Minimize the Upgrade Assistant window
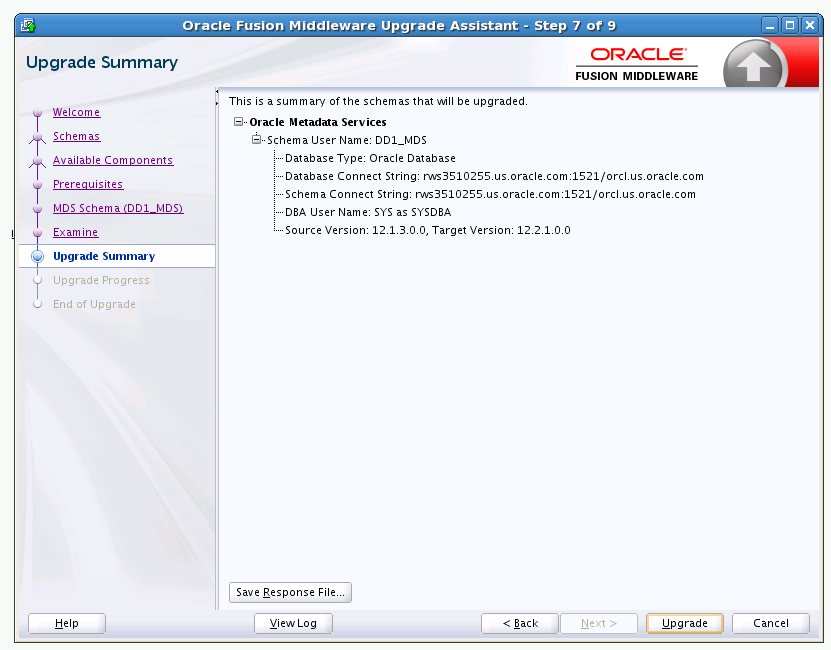The height and width of the screenshot is (650, 831). [770, 25]
